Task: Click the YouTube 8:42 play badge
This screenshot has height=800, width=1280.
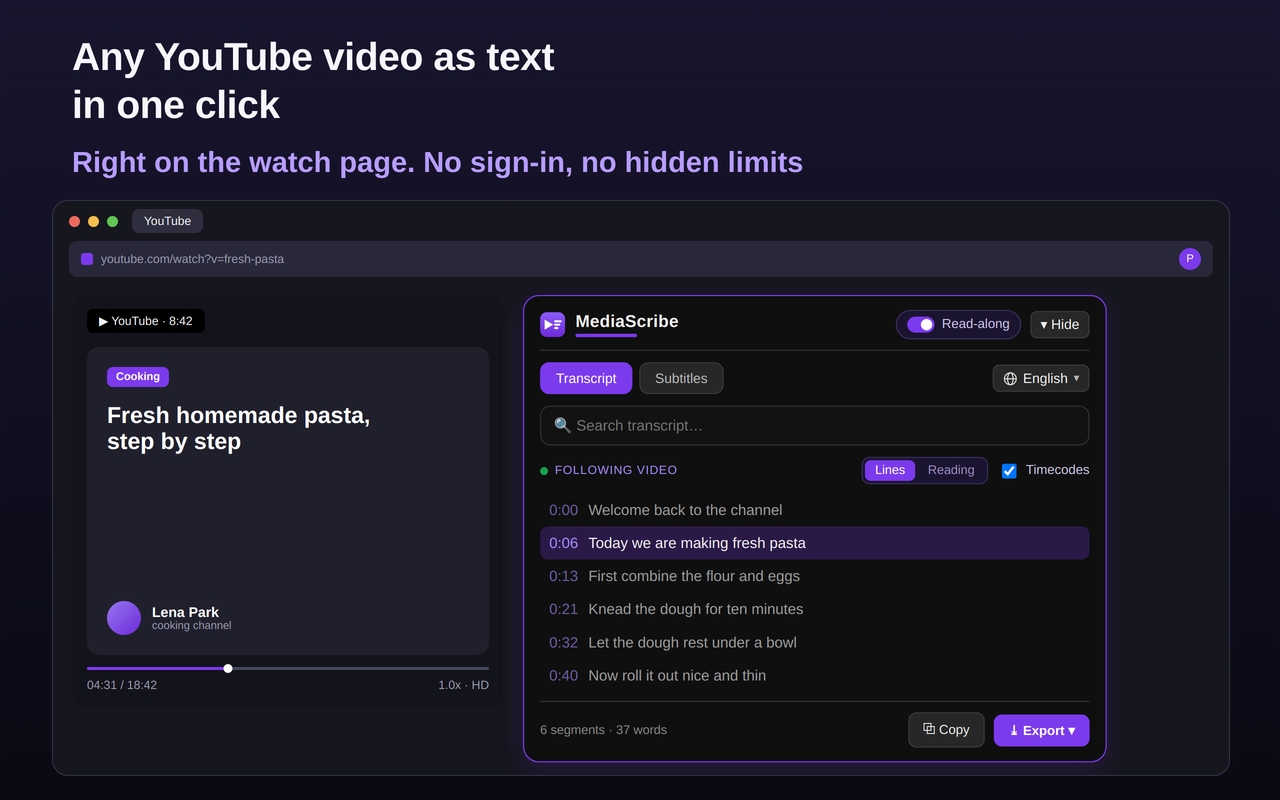Action: (x=146, y=321)
